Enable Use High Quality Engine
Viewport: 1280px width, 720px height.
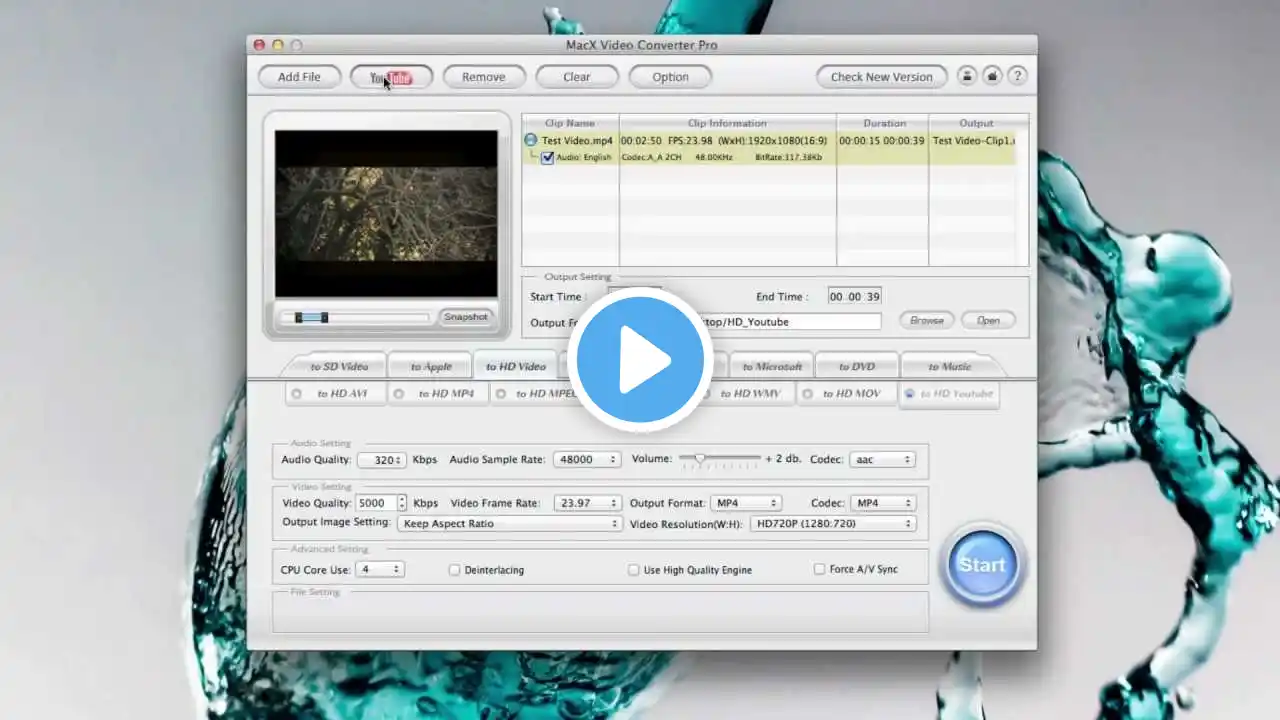pos(633,570)
